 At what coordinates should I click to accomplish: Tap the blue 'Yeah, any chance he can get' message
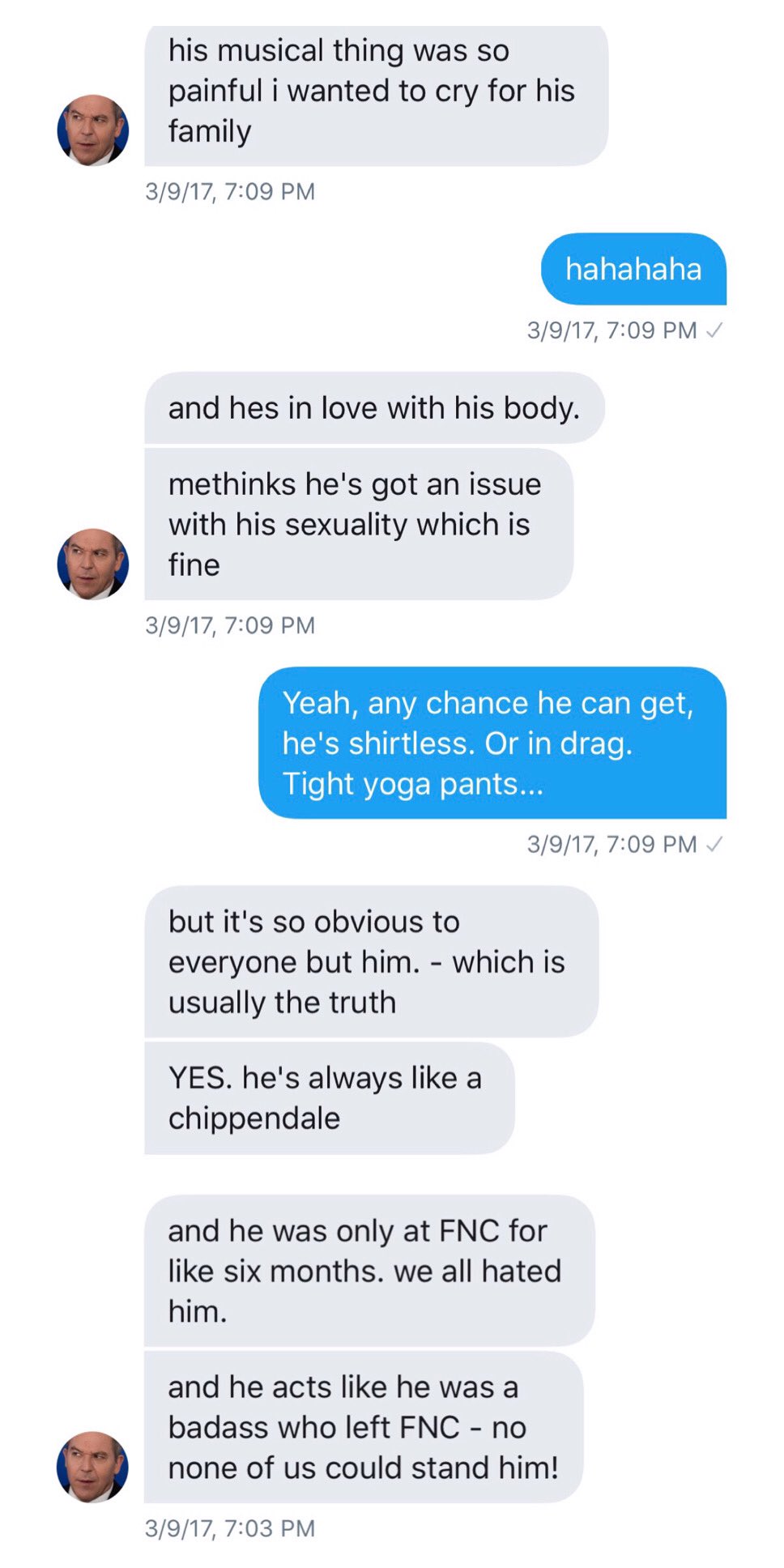pyautogui.click(x=492, y=743)
